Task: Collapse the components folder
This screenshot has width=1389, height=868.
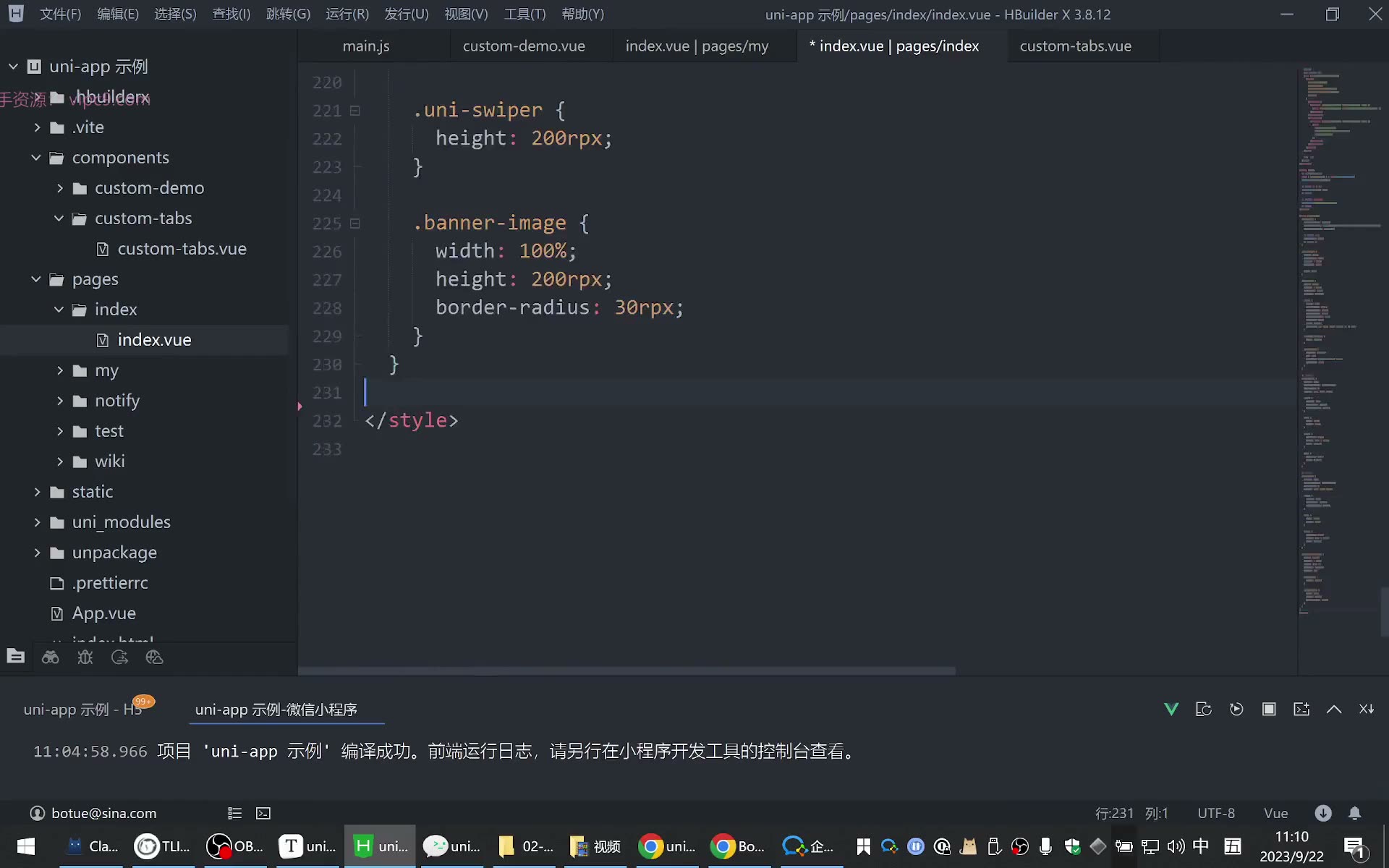Action: coord(36,158)
